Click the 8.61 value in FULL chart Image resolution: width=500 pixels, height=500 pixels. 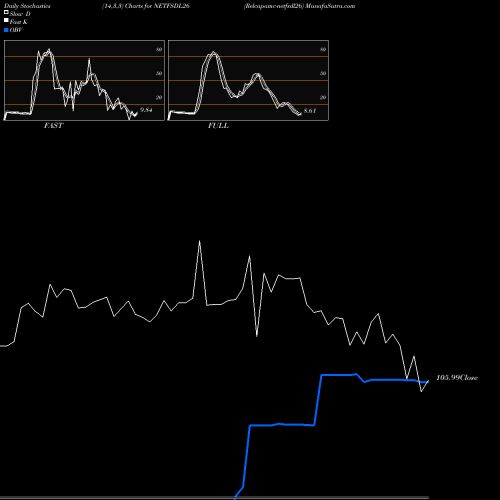pyautogui.click(x=310, y=111)
